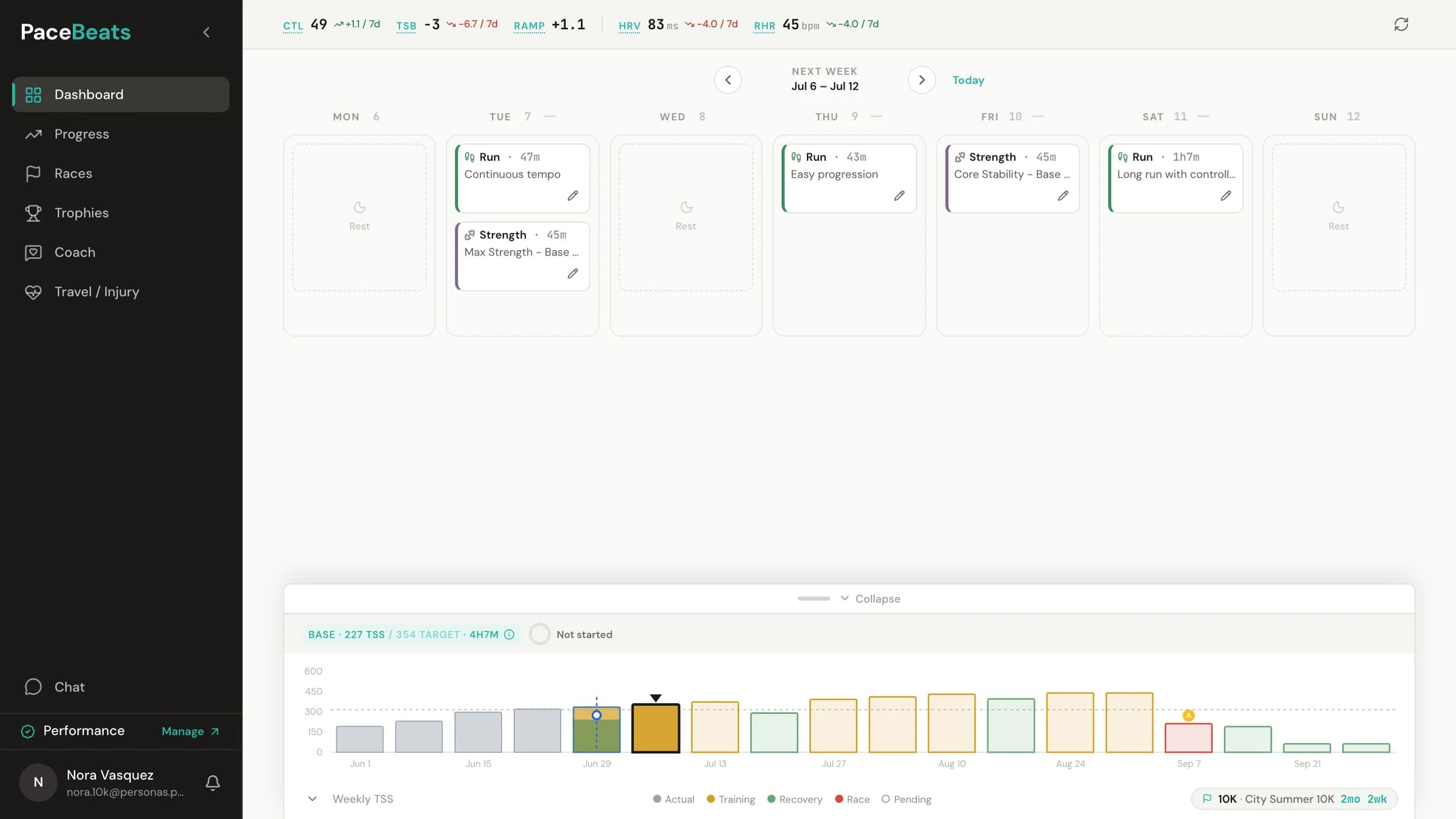Click the Monday rest moon icon
This screenshot has height=819, width=1456.
pyautogui.click(x=360, y=207)
